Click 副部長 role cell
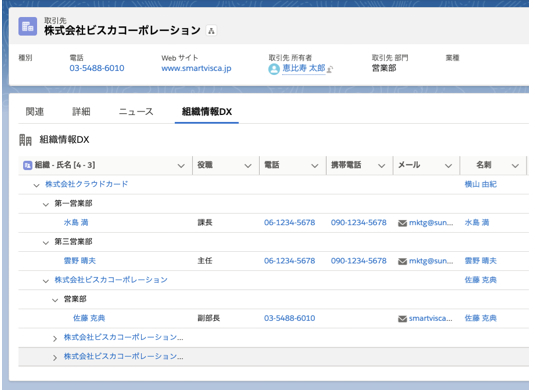 point(209,318)
